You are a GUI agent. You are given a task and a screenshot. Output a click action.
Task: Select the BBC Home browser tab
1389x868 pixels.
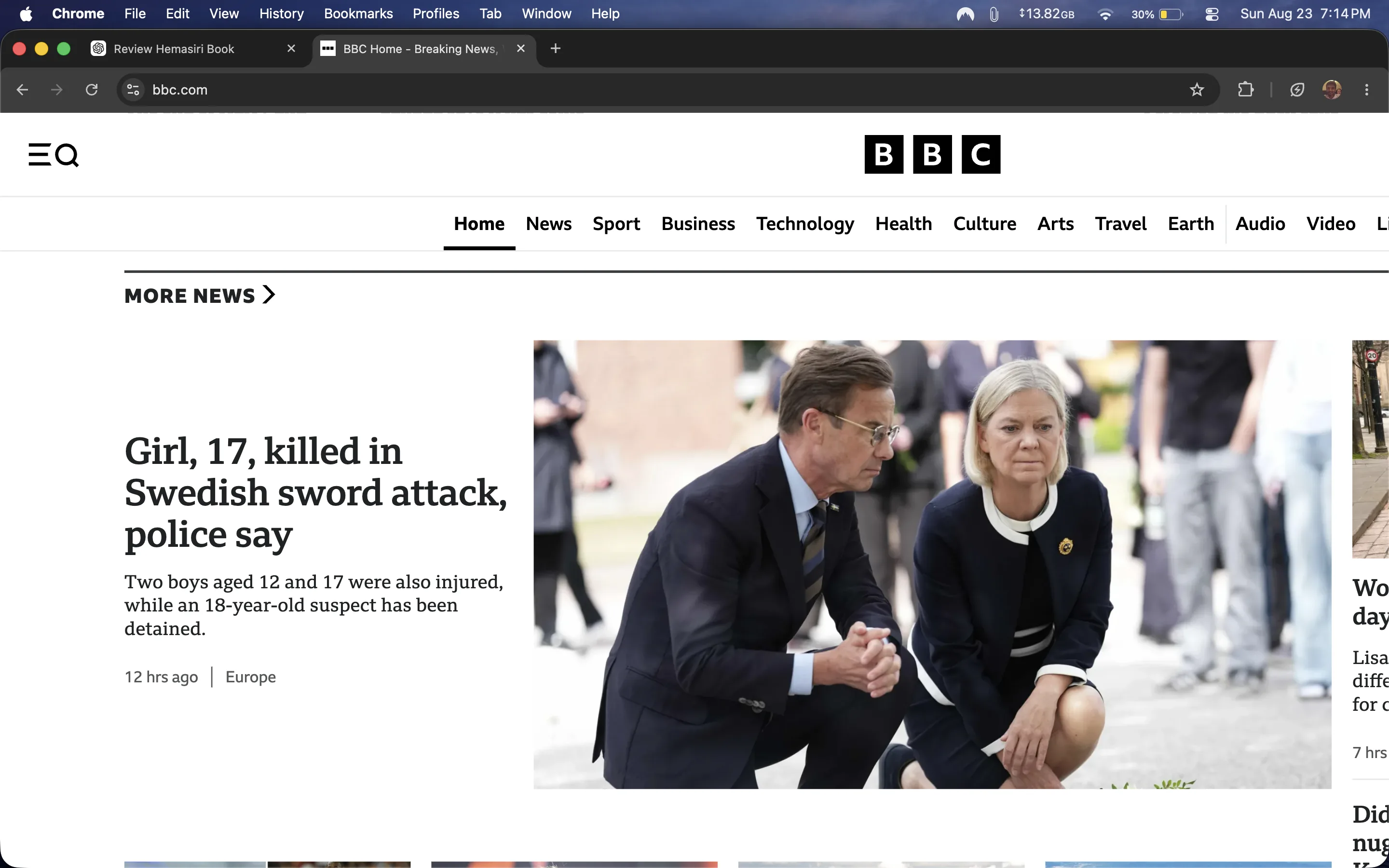click(425, 49)
